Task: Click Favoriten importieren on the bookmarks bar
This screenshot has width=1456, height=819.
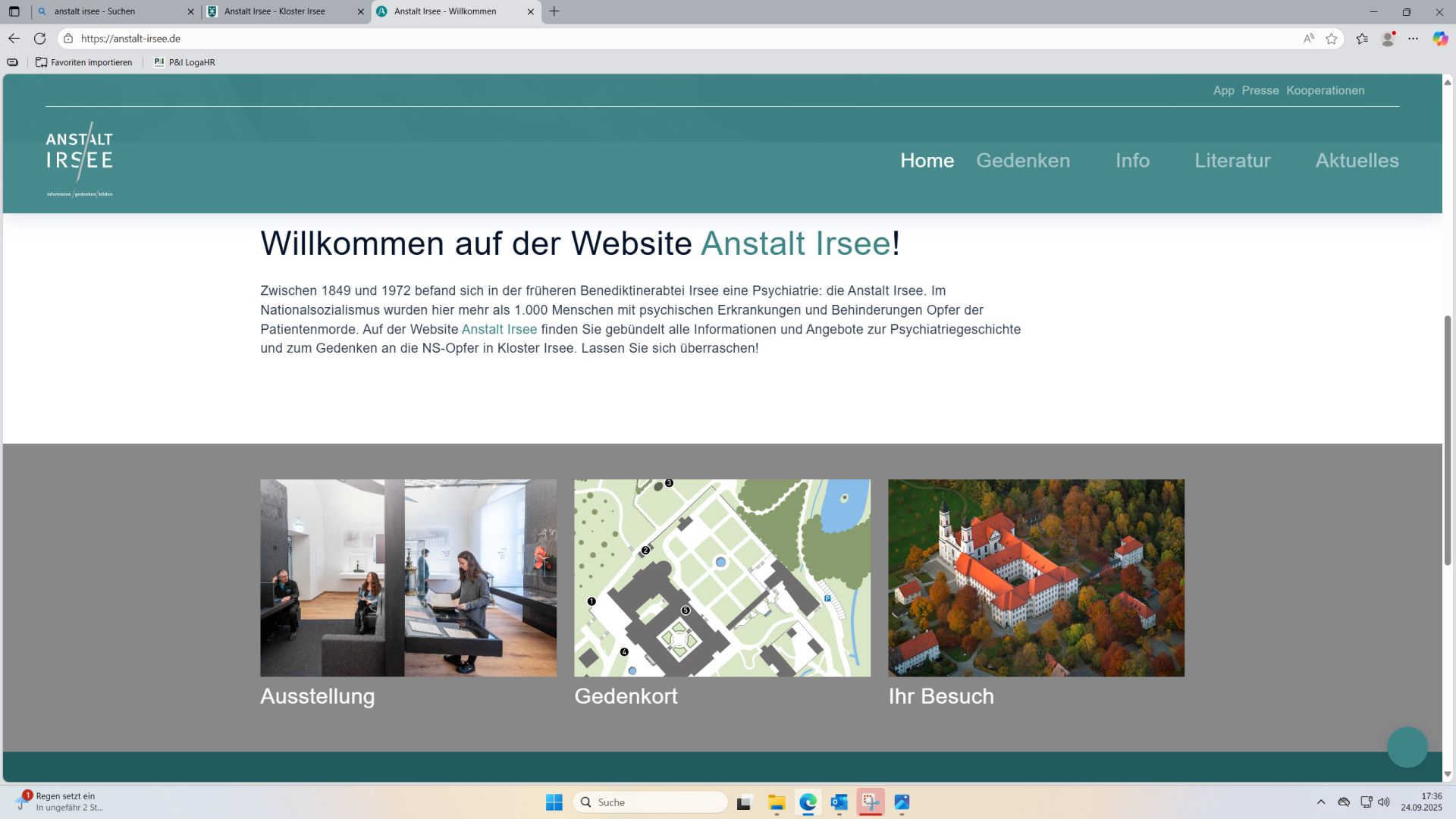Action: [x=84, y=62]
